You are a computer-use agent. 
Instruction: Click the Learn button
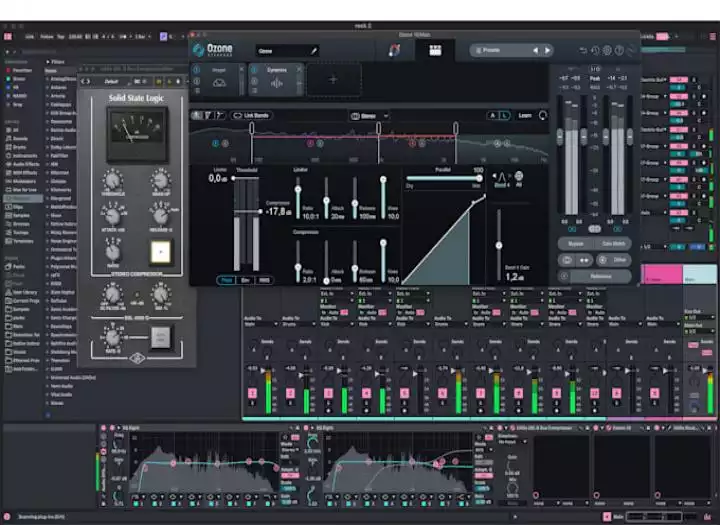coord(525,115)
